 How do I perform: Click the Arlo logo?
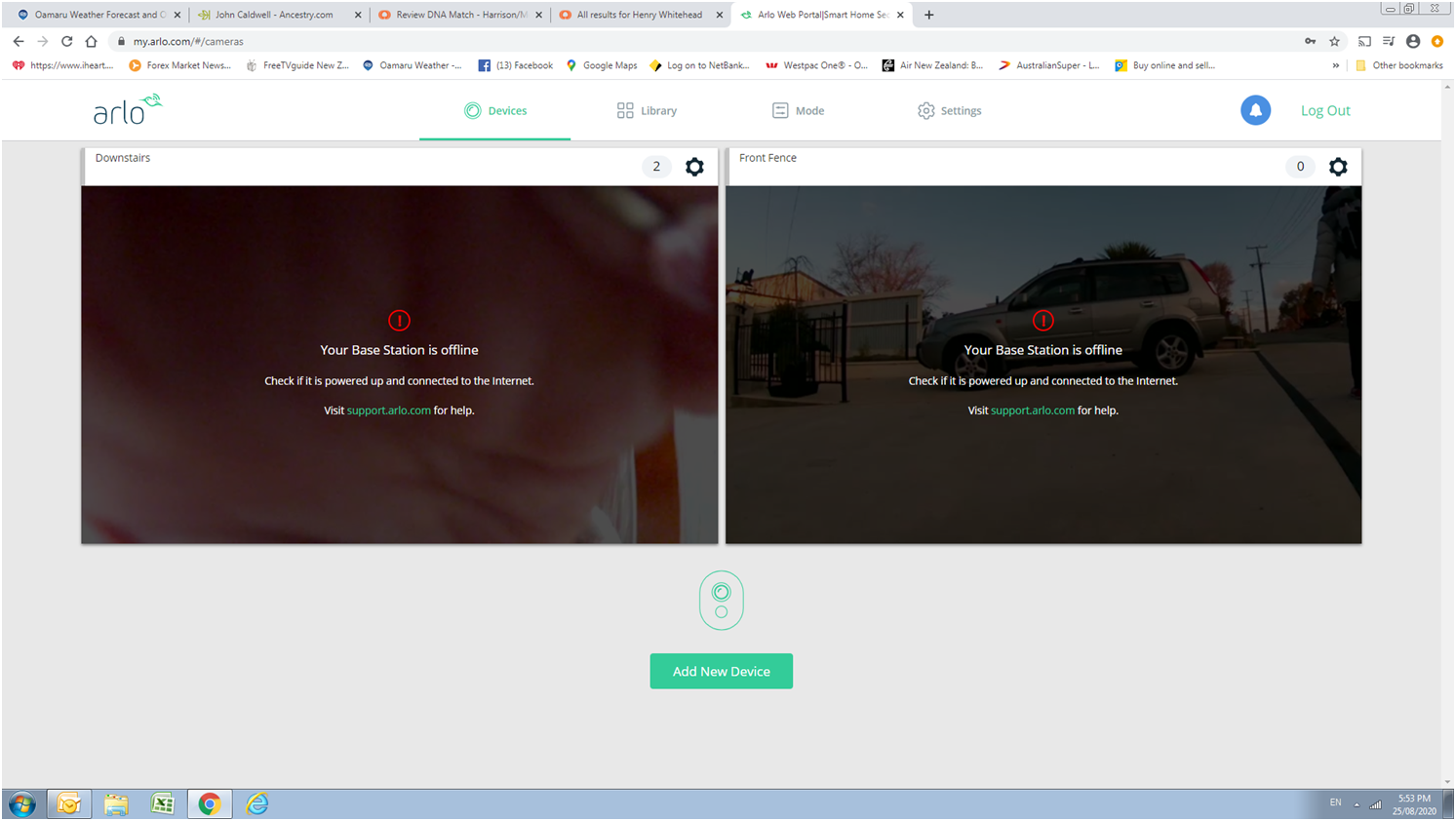128,110
